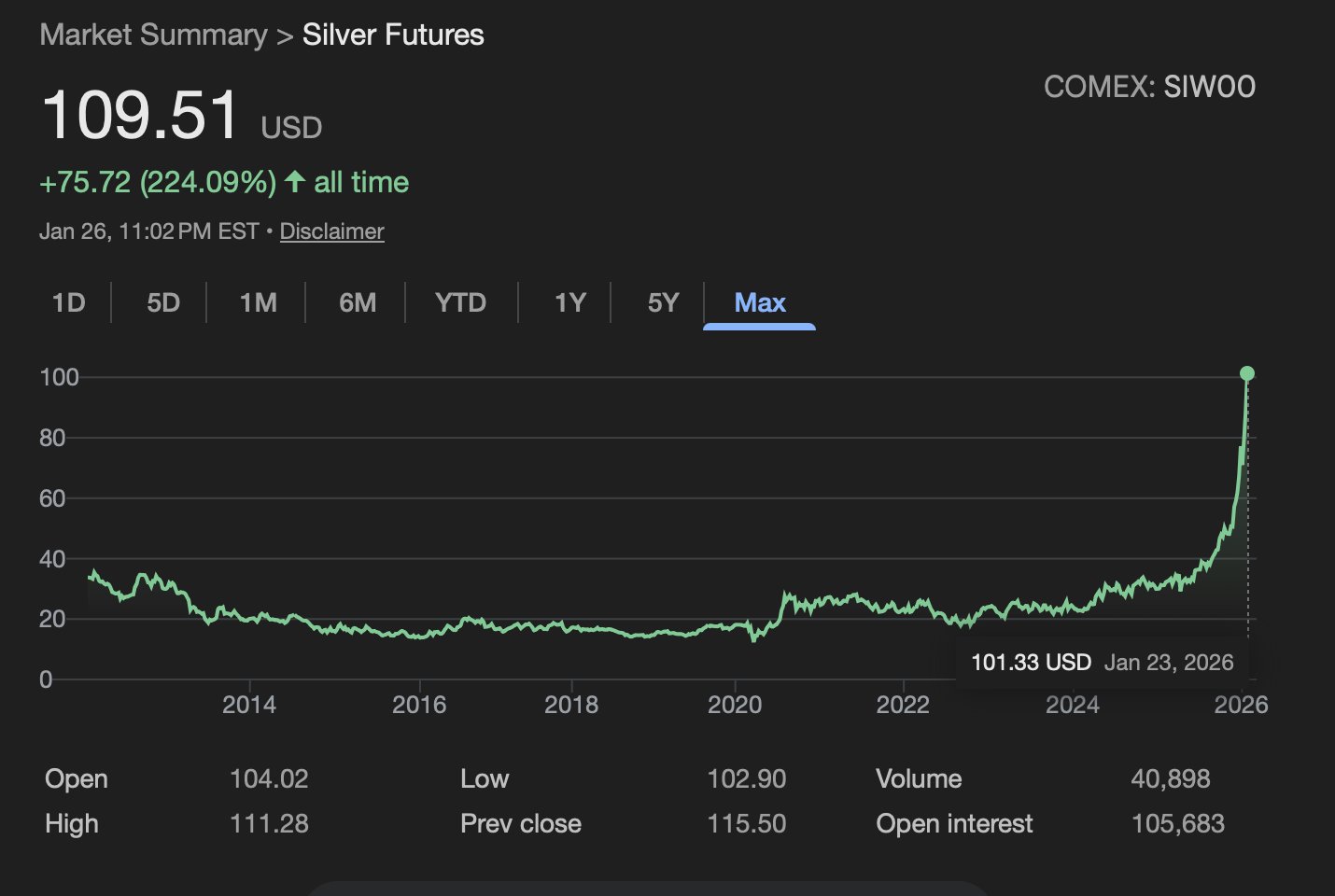Screen dimensions: 1335x896
Task: Click the Open interest value 105,683
Action: point(1177,824)
